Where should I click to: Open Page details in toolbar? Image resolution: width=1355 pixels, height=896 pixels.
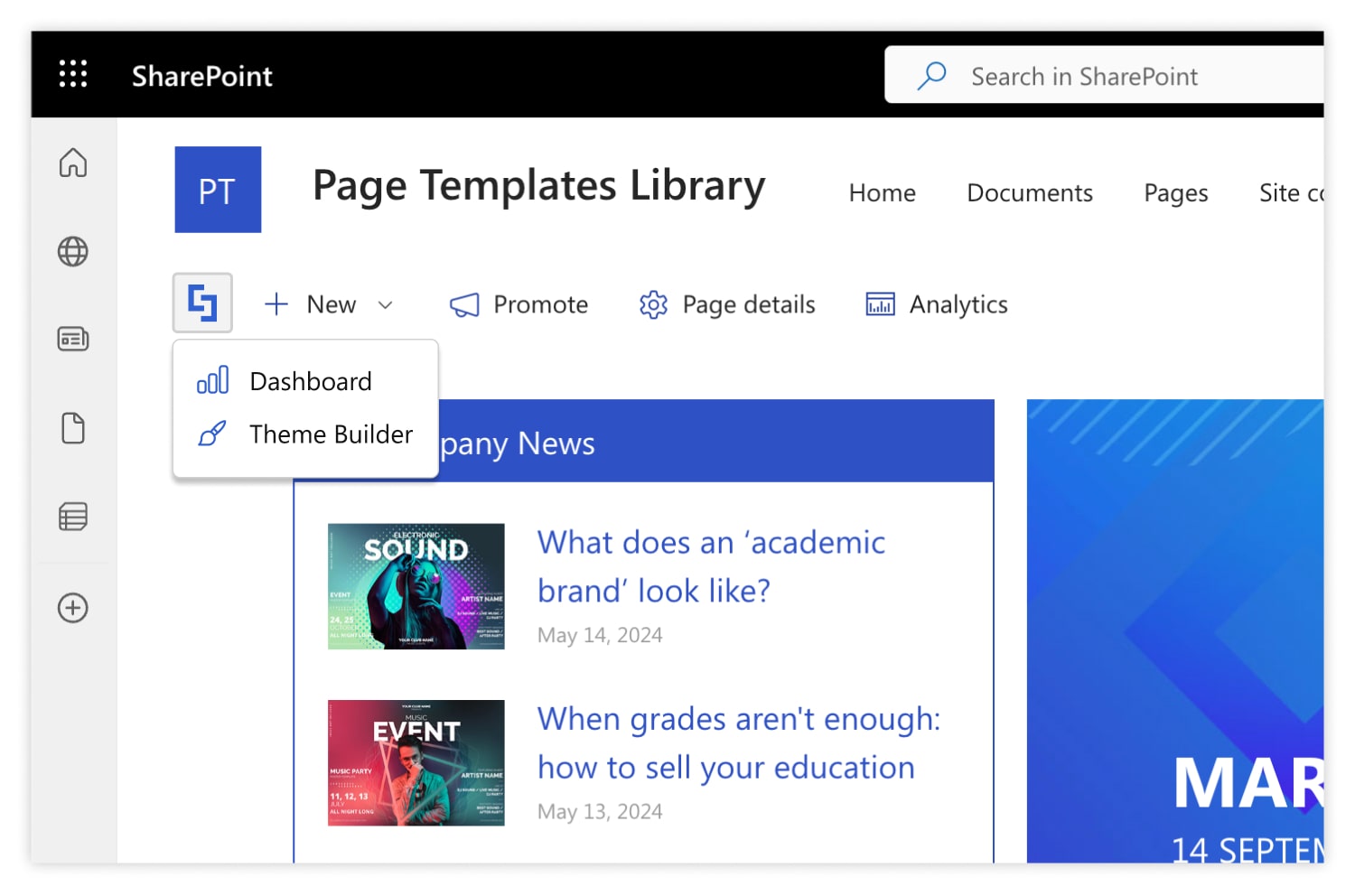point(727,305)
